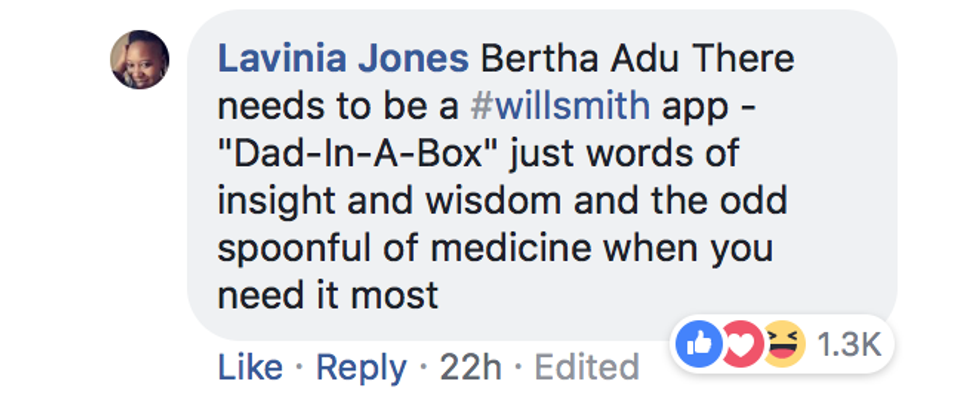Open the 1.3K reactions count
The height and width of the screenshot is (406, 980).
(x=848, y=345)
